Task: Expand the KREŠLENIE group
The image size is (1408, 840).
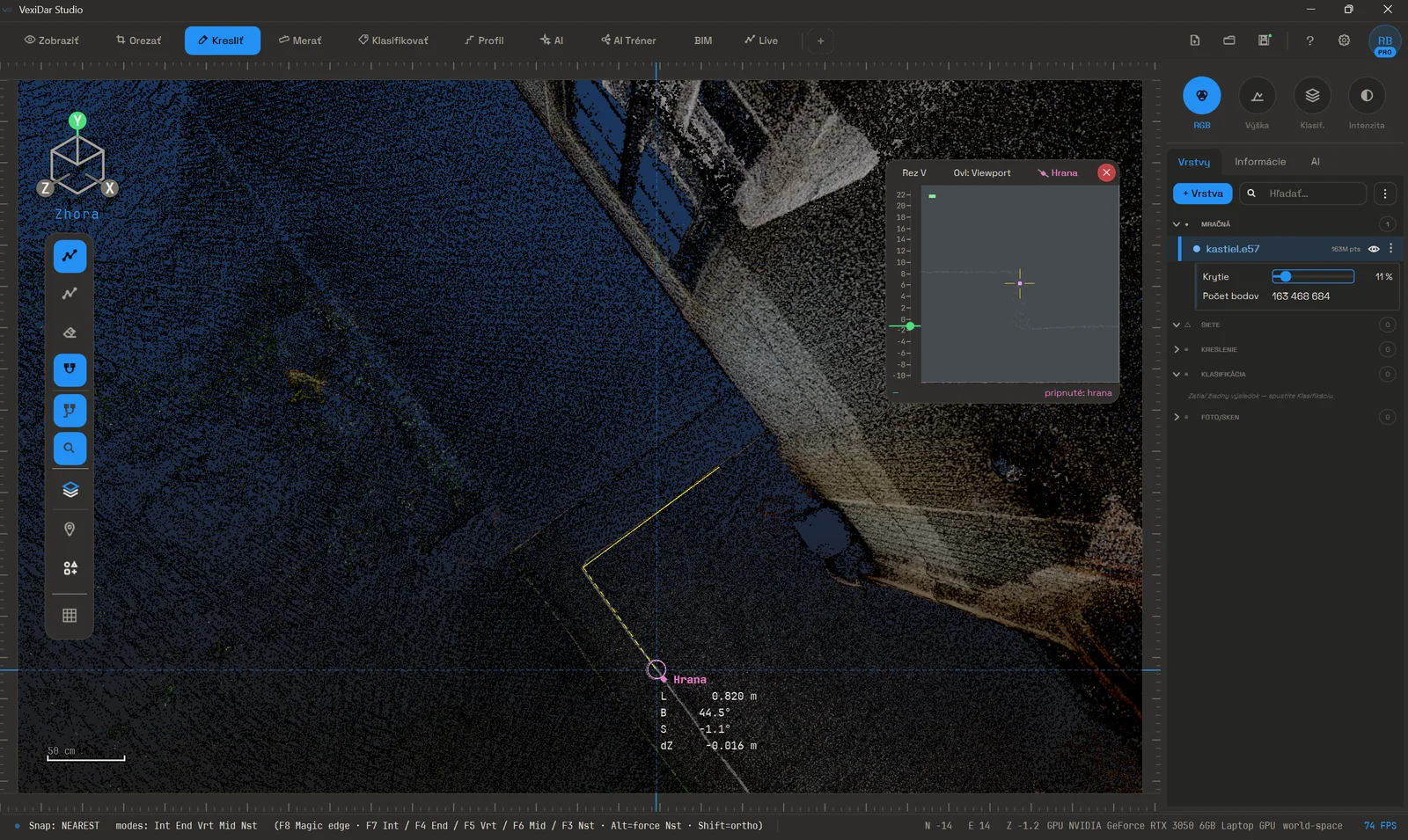Action: coord(1177,349)
